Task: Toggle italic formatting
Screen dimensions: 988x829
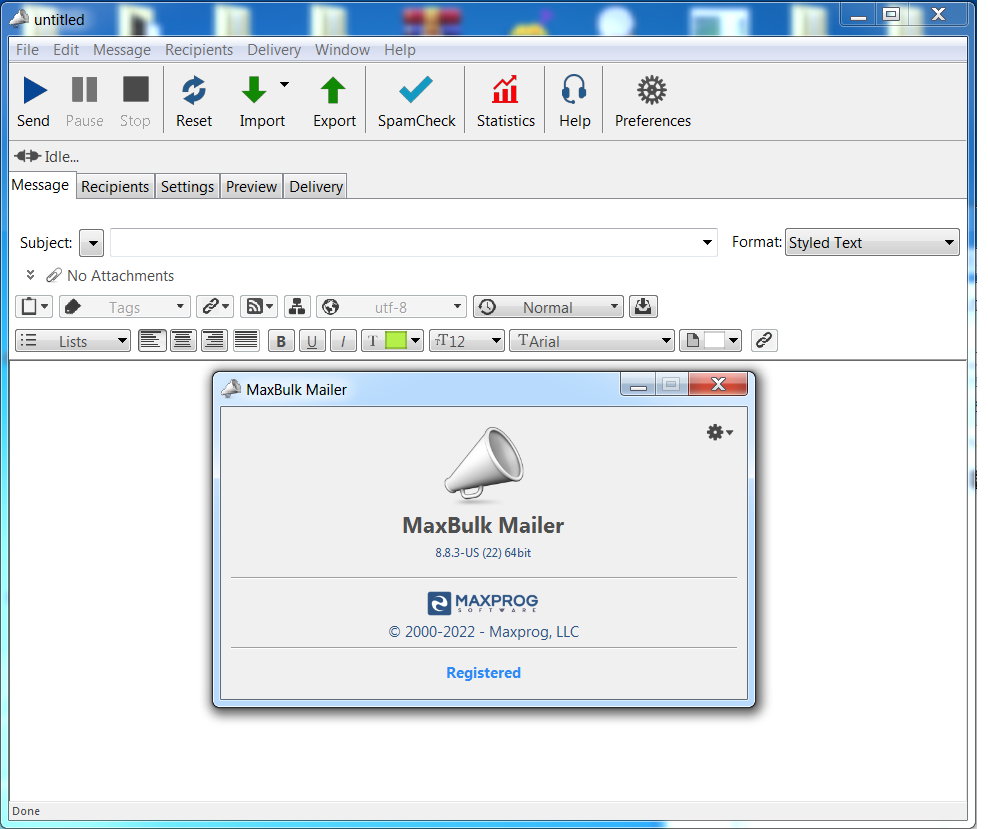Action: coord(343,341)
